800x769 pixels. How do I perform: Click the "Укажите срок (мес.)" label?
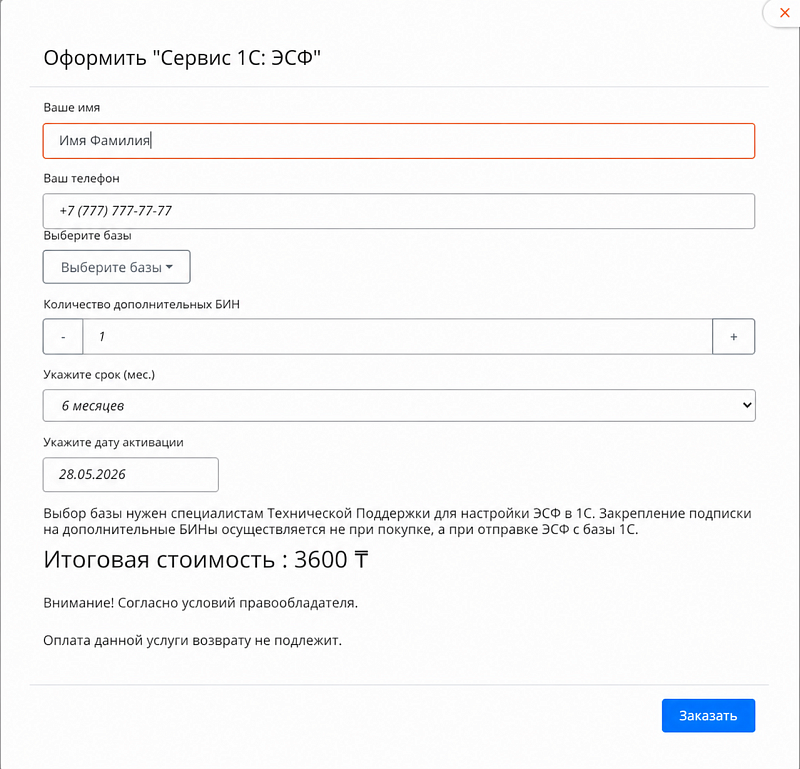(x=99, y=375)
